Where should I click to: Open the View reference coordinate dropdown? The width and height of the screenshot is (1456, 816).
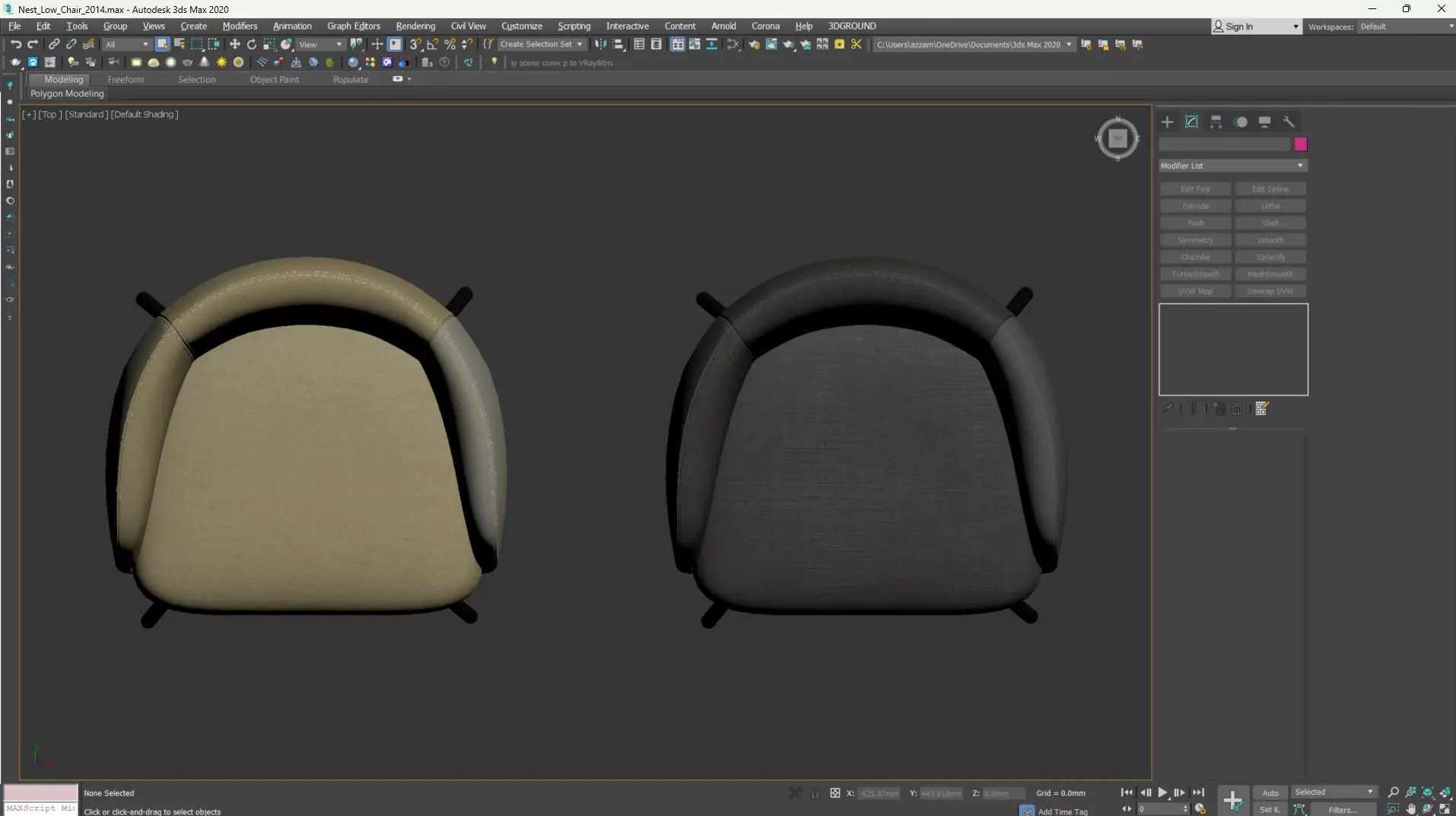pos(320,44)
